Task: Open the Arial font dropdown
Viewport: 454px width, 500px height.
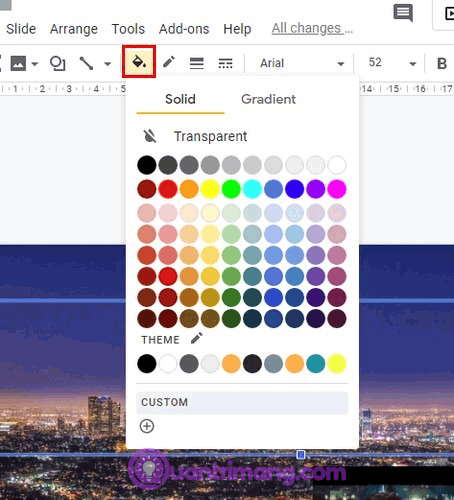Action: tap(301, 63)
